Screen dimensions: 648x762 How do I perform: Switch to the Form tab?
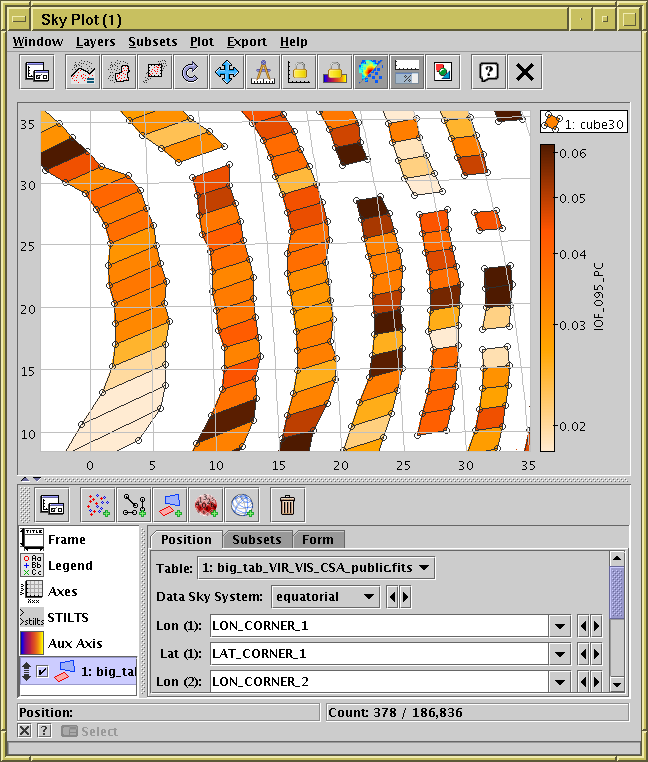pos(318,540)
